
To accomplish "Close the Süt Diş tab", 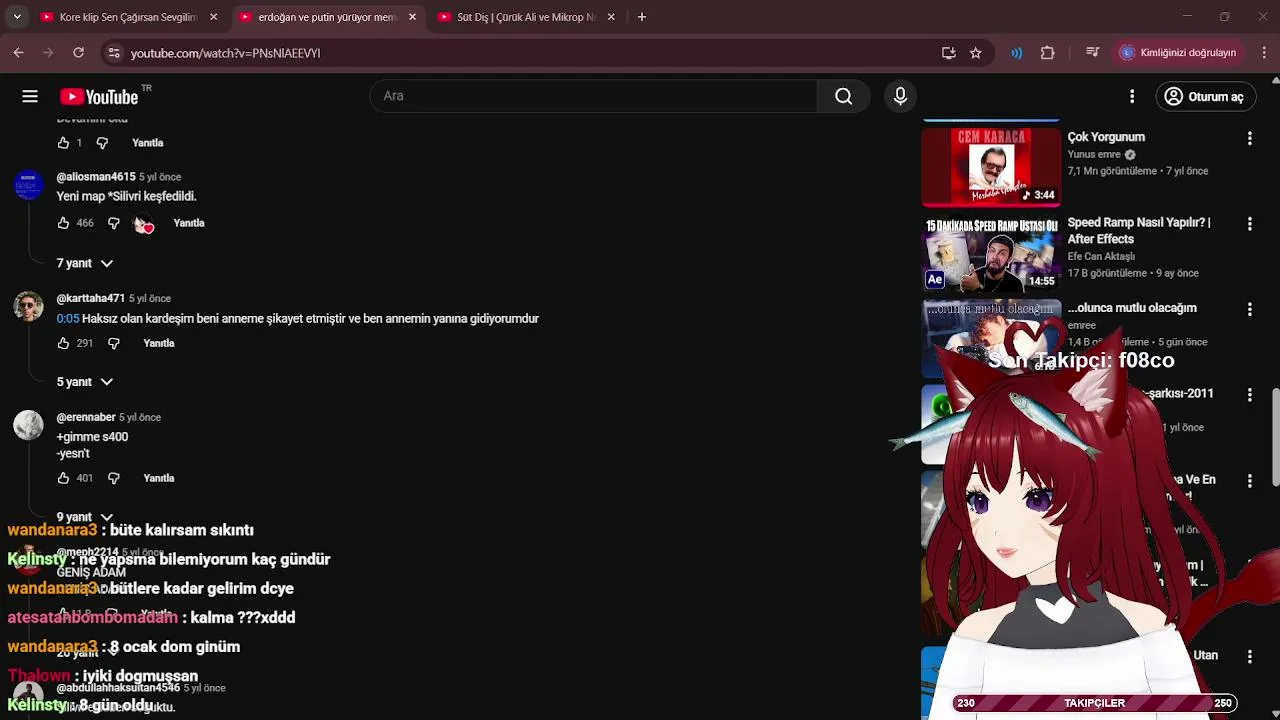I will click(x=611, y=17).
